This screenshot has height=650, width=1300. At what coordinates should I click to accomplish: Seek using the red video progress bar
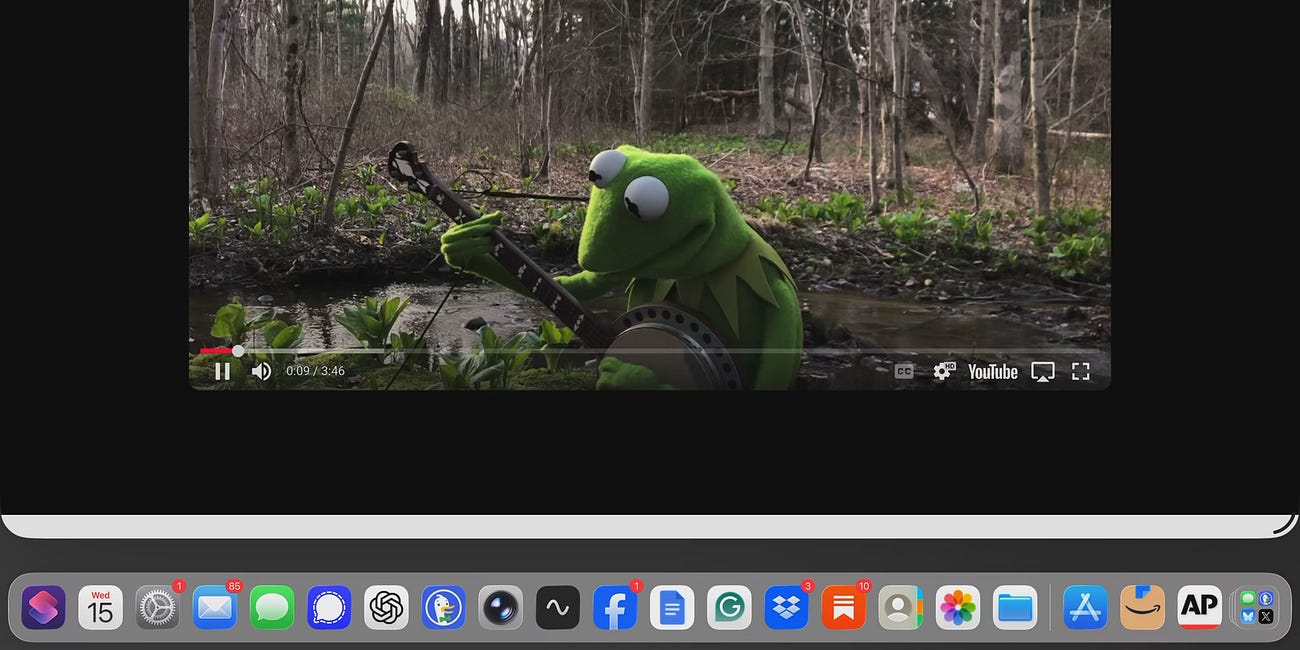pyautogui.click(x=650, y=351)
